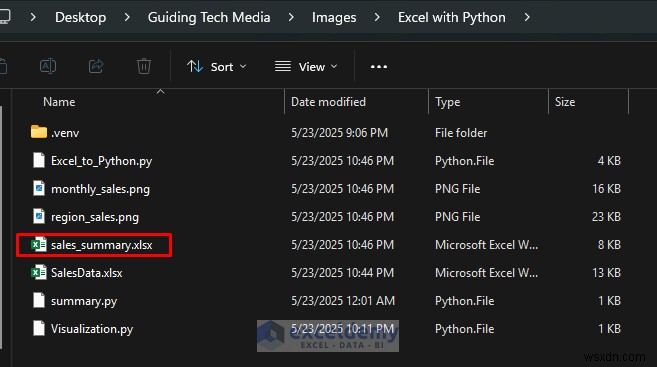
Task: Click the 4 KB size cell
Action: point(609,161)
